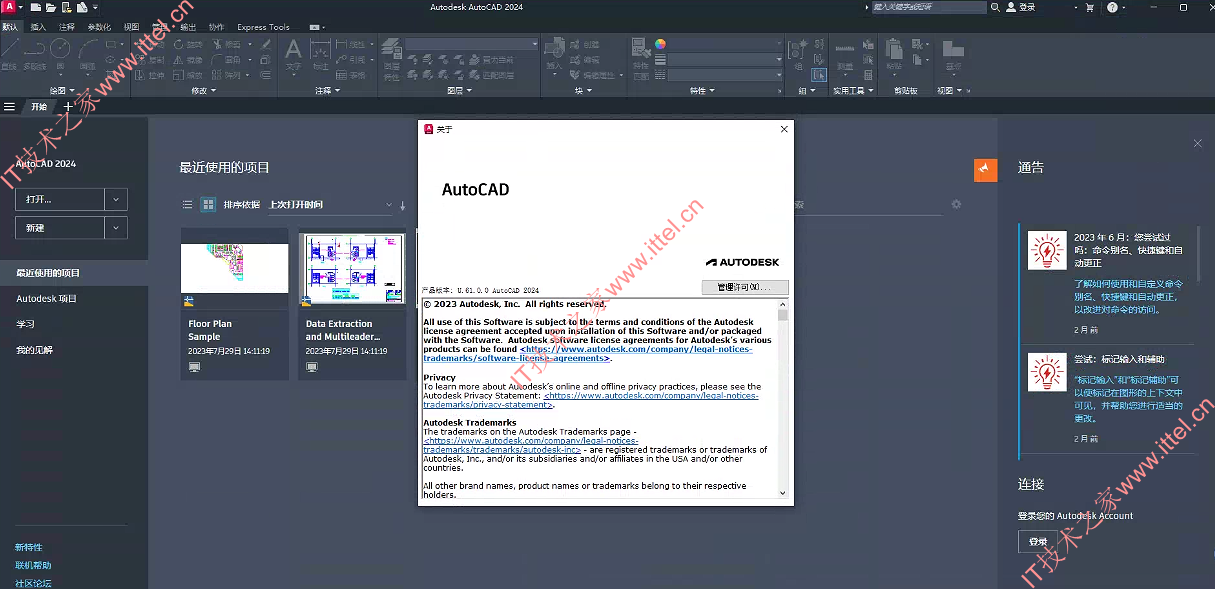Click the AutoCAD application menu logo
1215x589 pixels.
coord(9,7)
